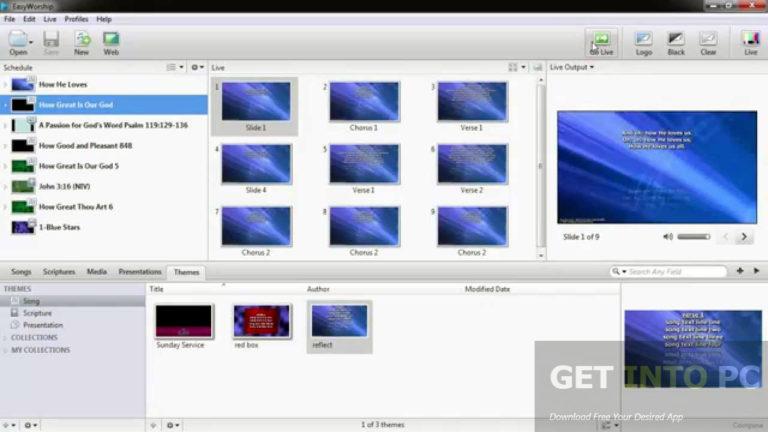Click the Live panel vertical scrollbar

pyautogui.click(x=541, y=167)
